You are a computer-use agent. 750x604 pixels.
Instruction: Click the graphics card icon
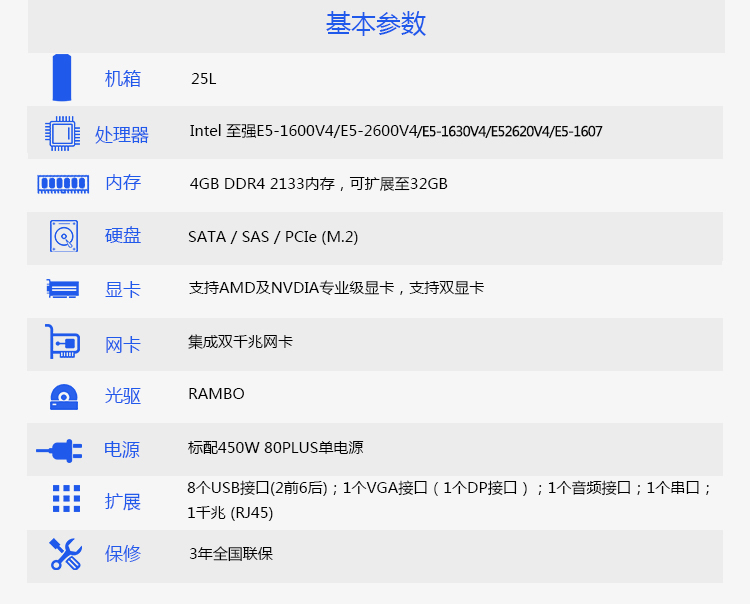click(62, 289)
